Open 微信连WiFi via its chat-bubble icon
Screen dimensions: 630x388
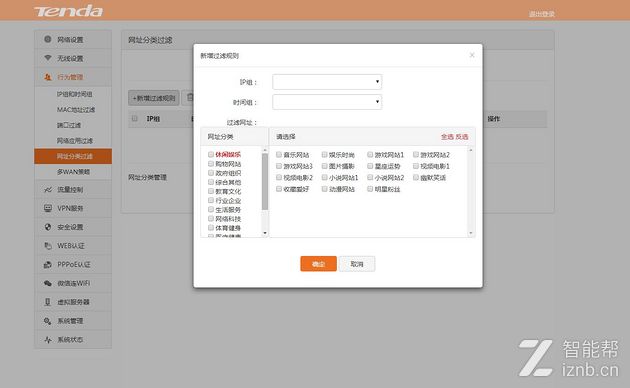pyautogui.click(x=48, y=283)
